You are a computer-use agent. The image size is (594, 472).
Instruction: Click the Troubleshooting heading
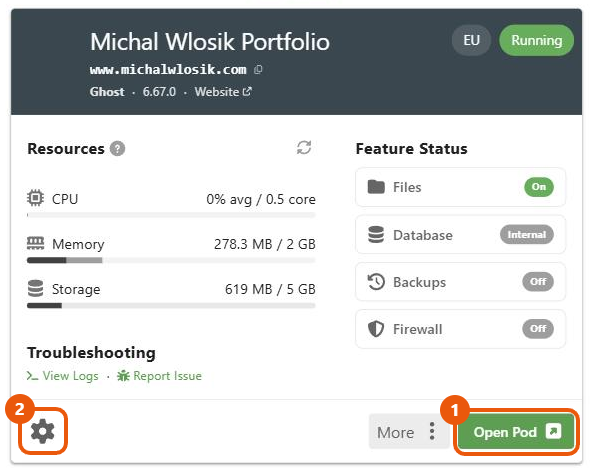(x=91, y=353)
